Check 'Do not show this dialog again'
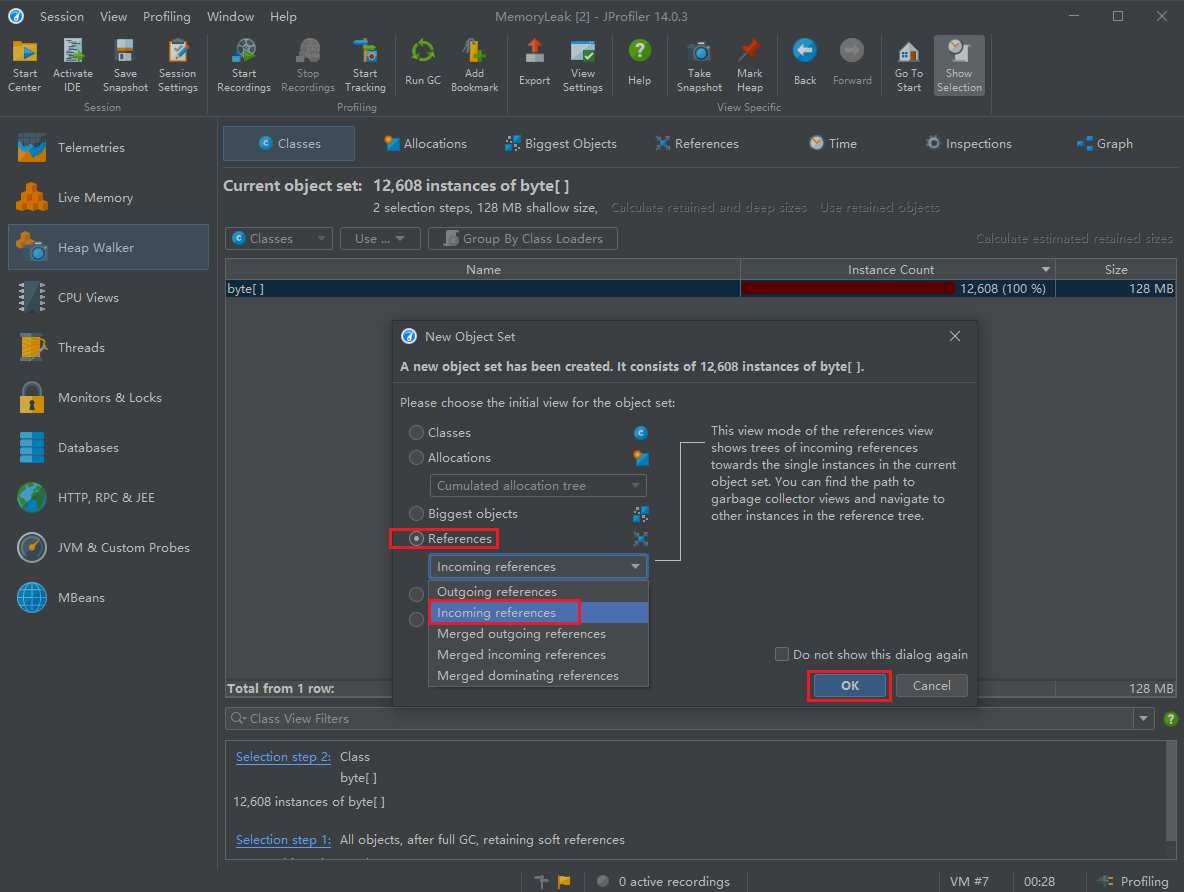Screen dimensions: 1184x892 782,654
